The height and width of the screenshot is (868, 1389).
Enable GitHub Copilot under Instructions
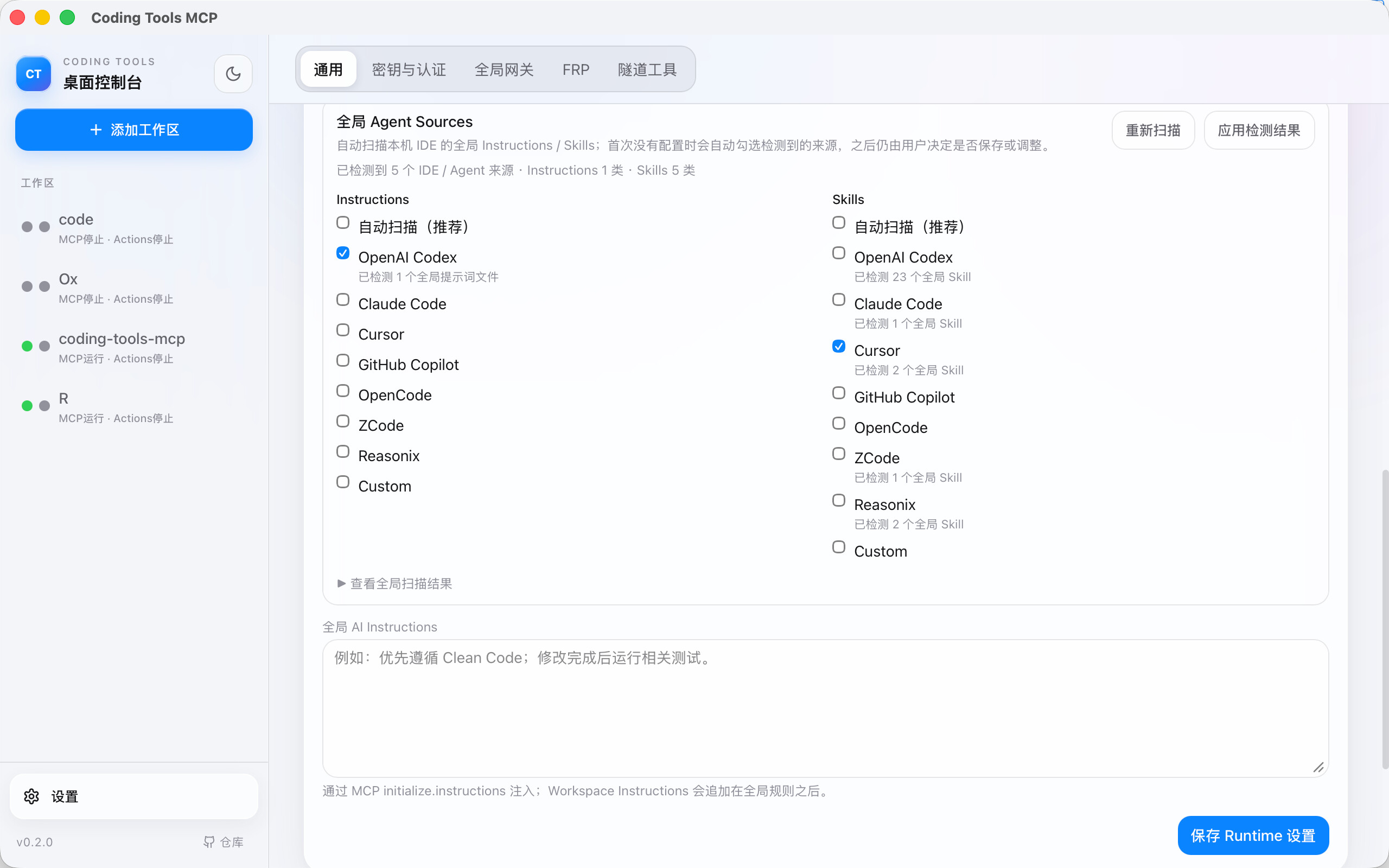343,361
